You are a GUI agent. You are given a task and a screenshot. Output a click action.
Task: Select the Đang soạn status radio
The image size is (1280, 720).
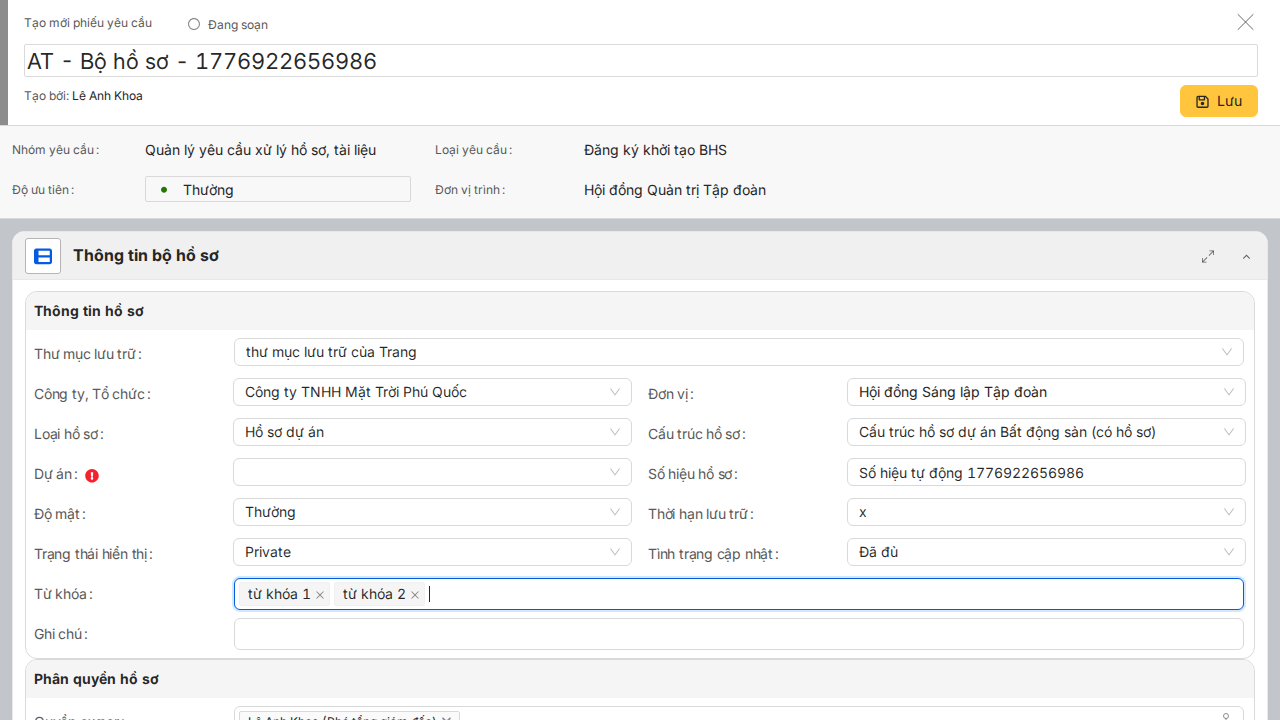pyautogui.click(x=194, y=24)
